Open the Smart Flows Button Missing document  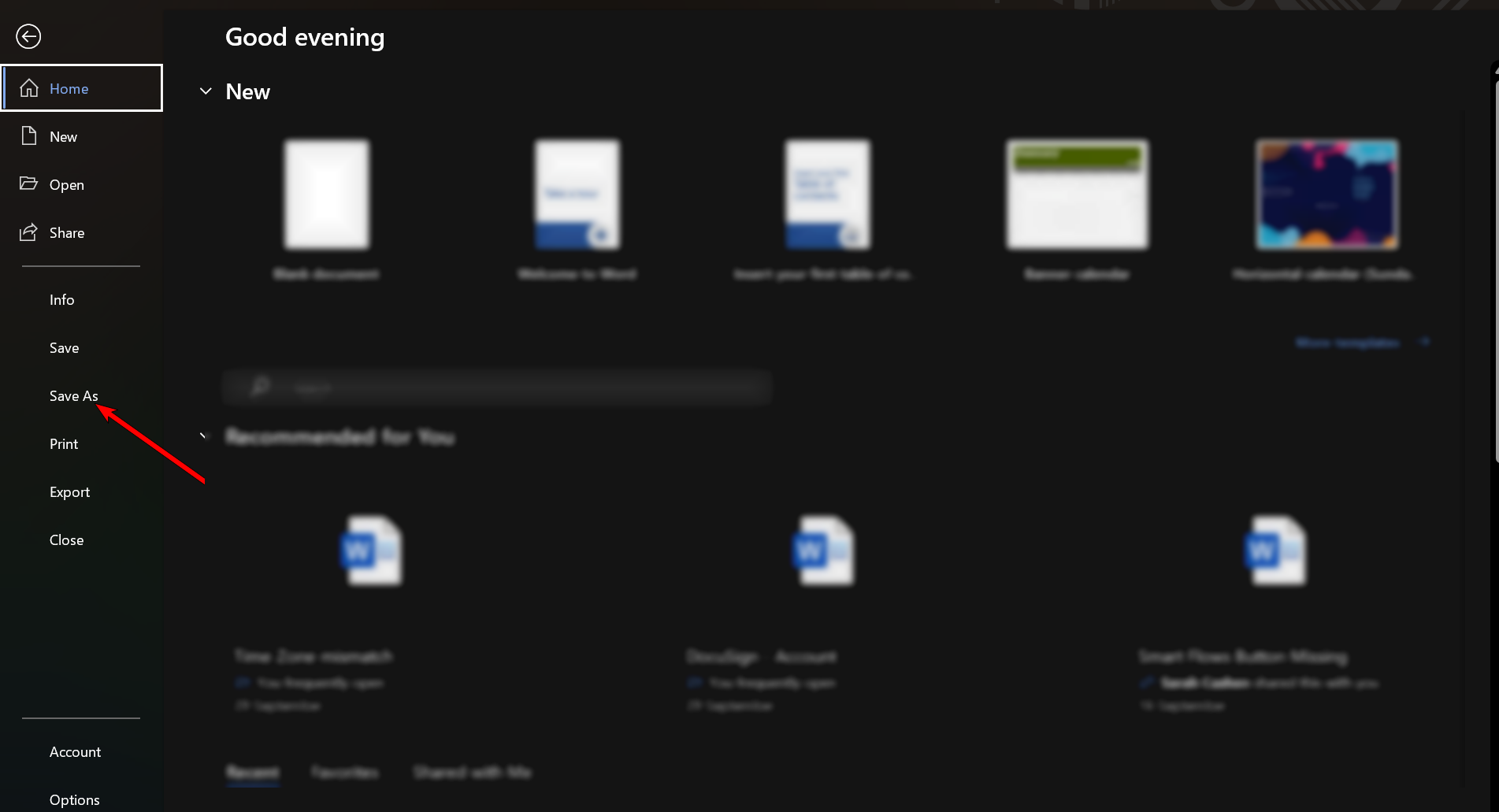coord(1278,613)
